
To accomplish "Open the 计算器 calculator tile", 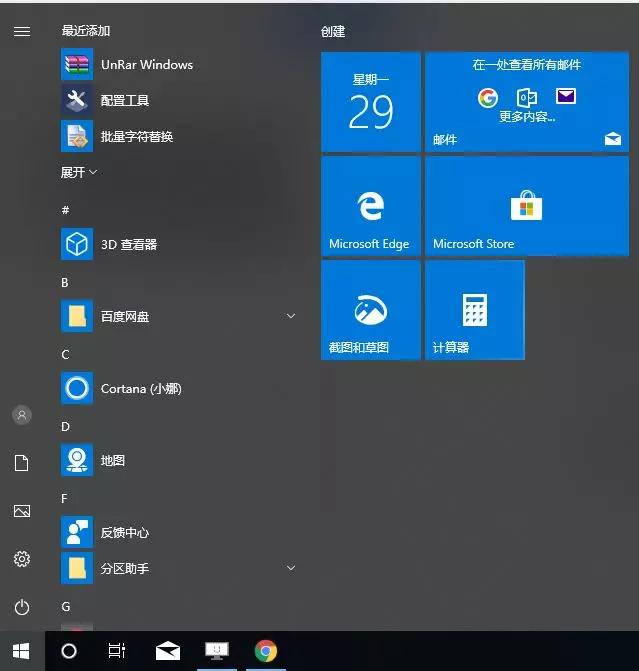I will click(x=474, y=310).
